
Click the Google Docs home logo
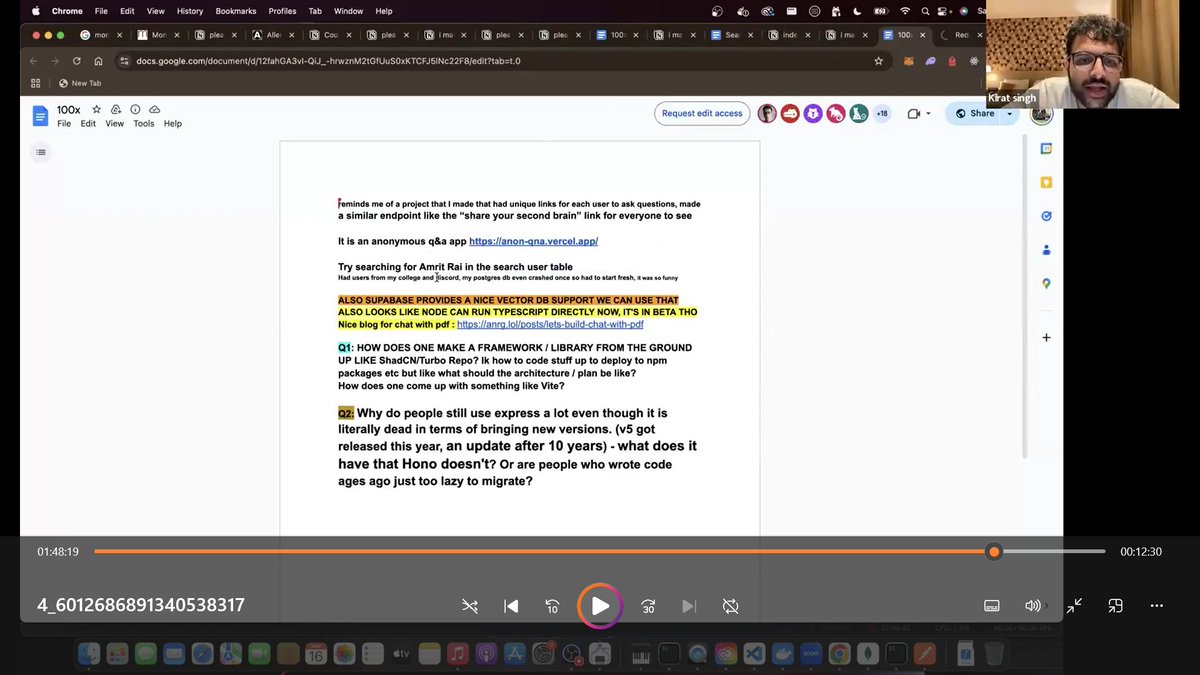click(40, 116)
